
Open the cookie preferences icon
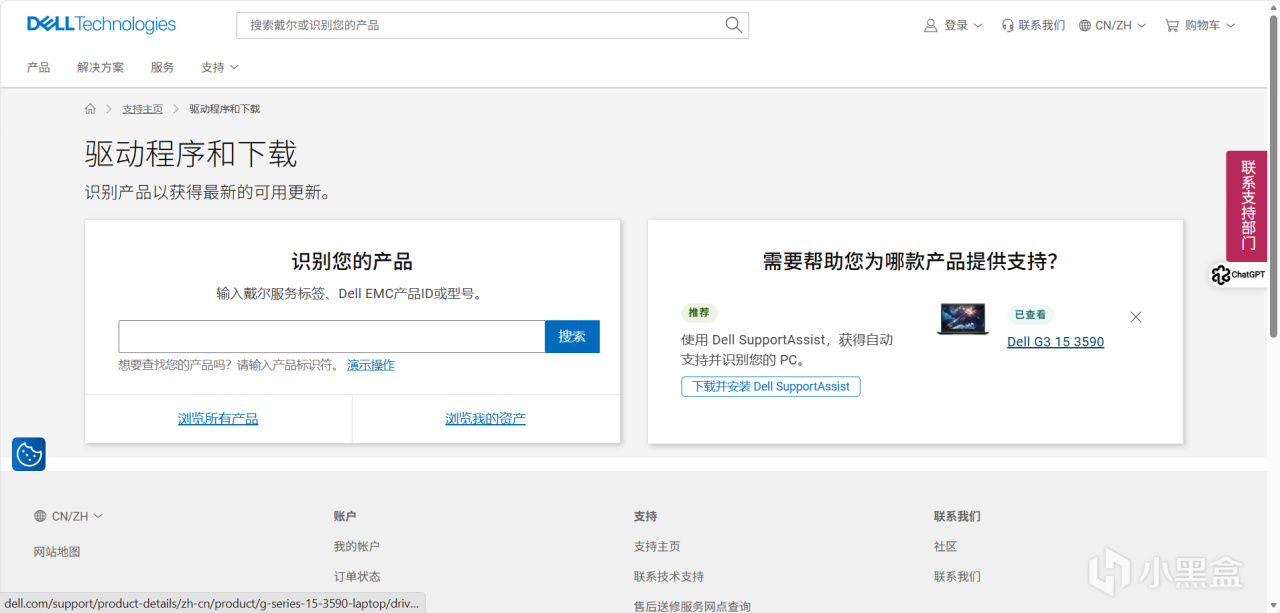click(x=29, y=454)
